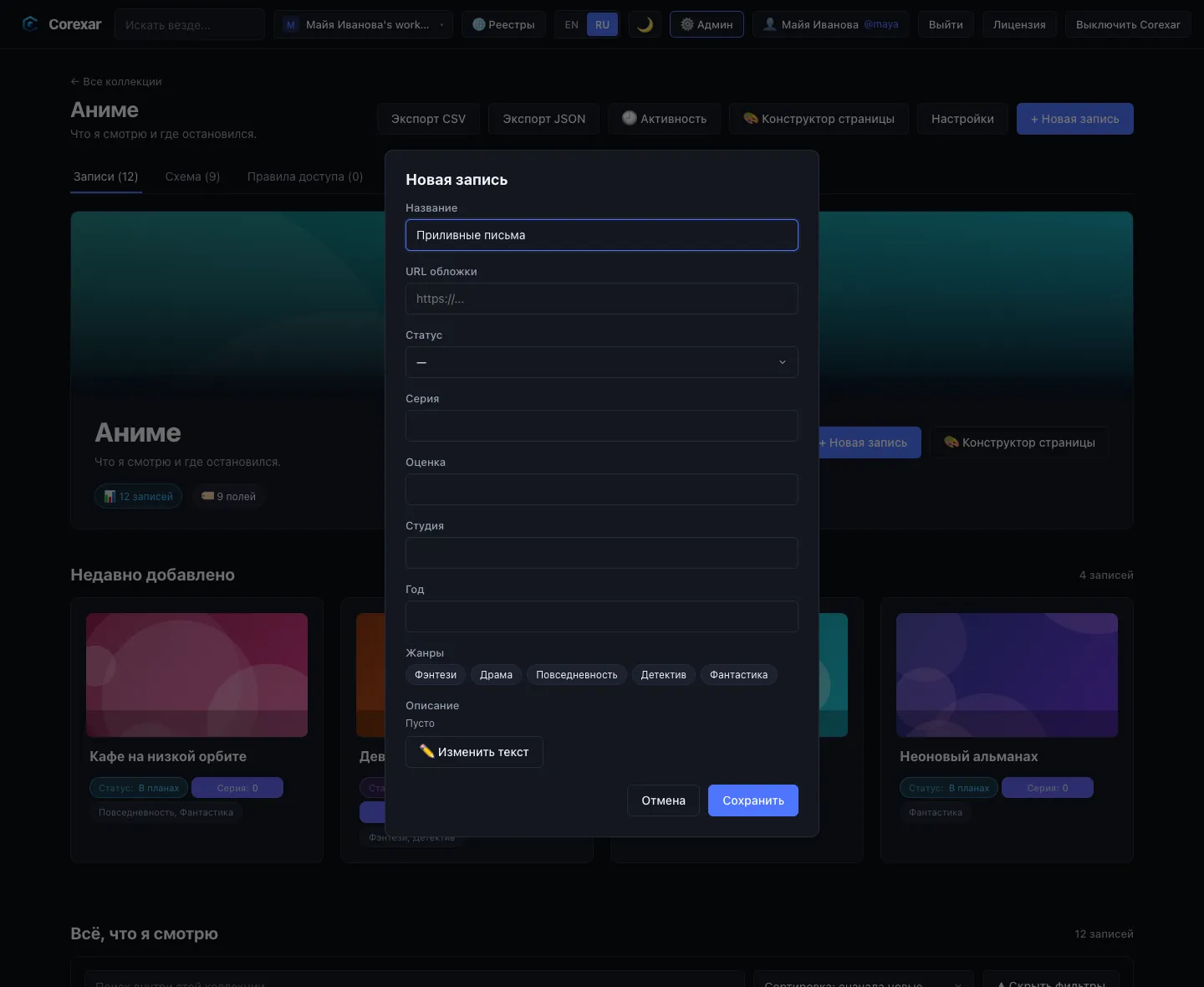Switch to the Записи (12) tab
The width and height of the screenshot is (1204, 987).
[106, 176]
